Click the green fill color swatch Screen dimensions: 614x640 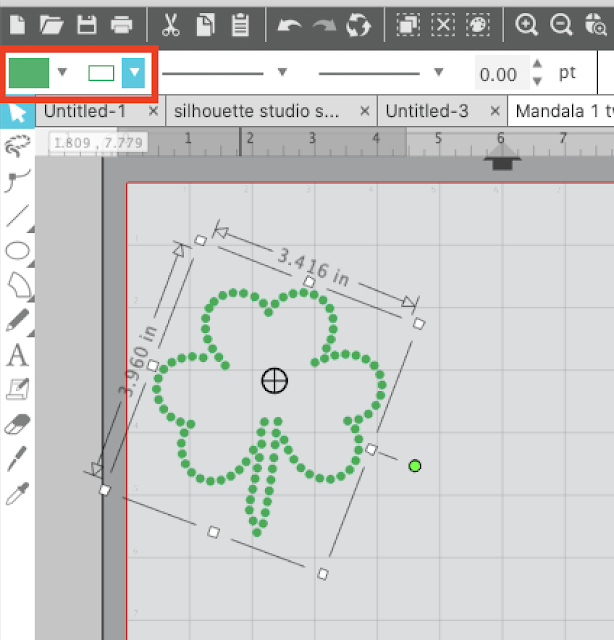[x=29, y=73]
